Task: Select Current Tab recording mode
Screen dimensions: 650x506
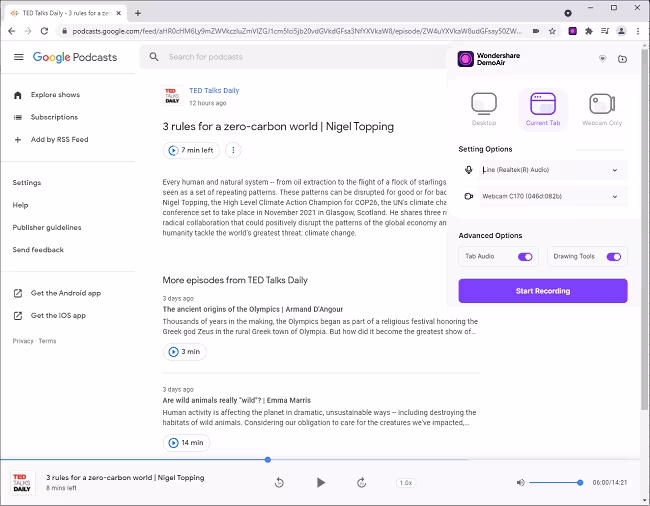Action: tap(543, 109)
